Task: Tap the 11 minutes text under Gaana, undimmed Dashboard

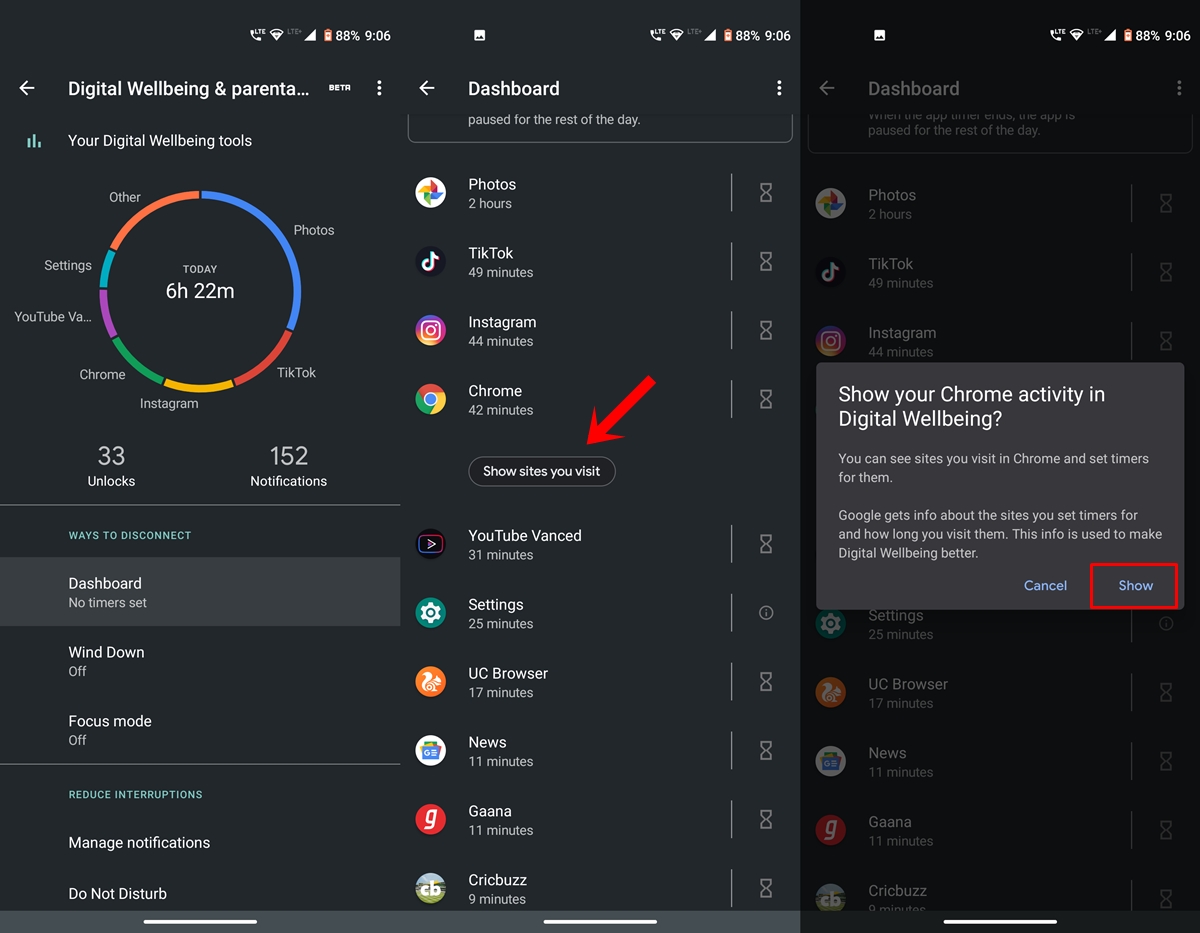Action: click(501, 831)
